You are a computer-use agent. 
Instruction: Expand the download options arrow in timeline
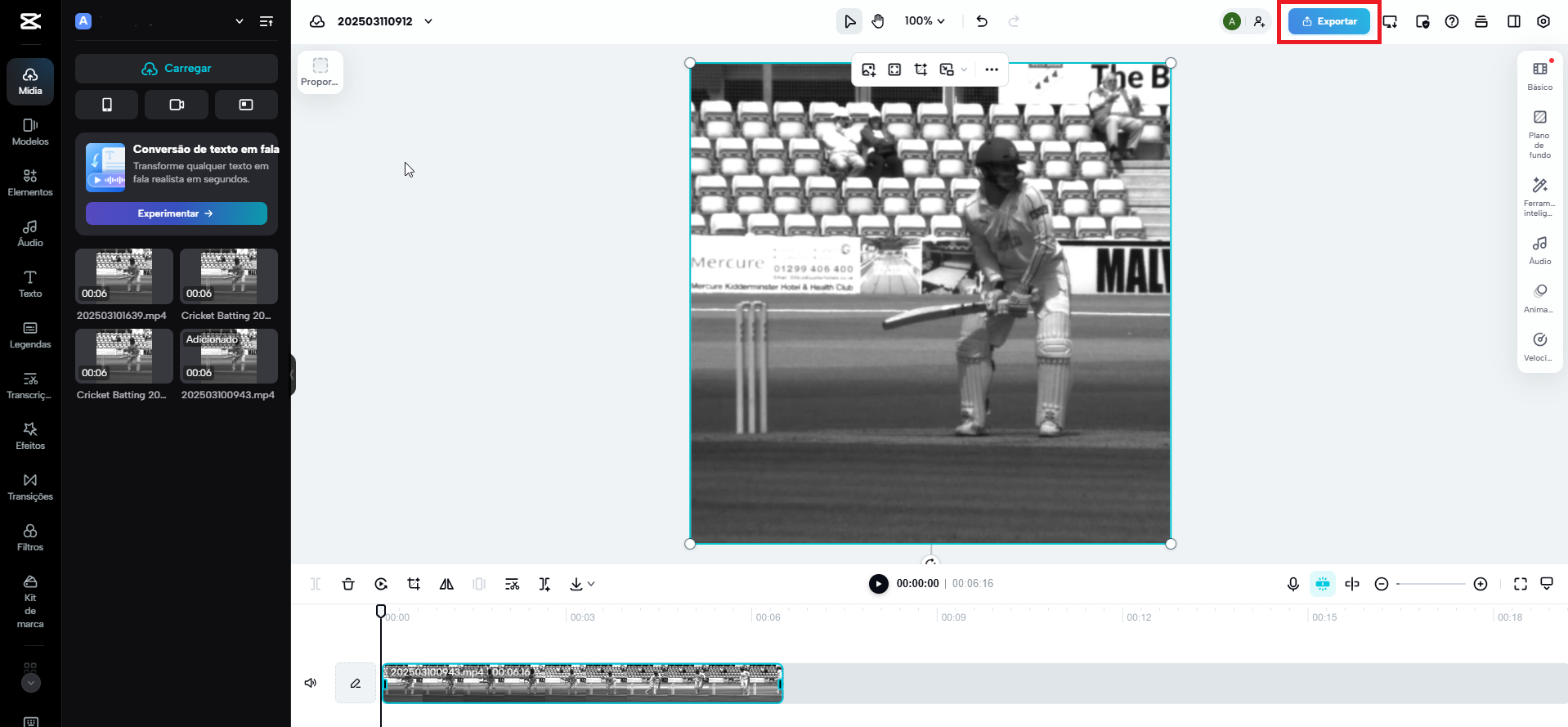591,584
